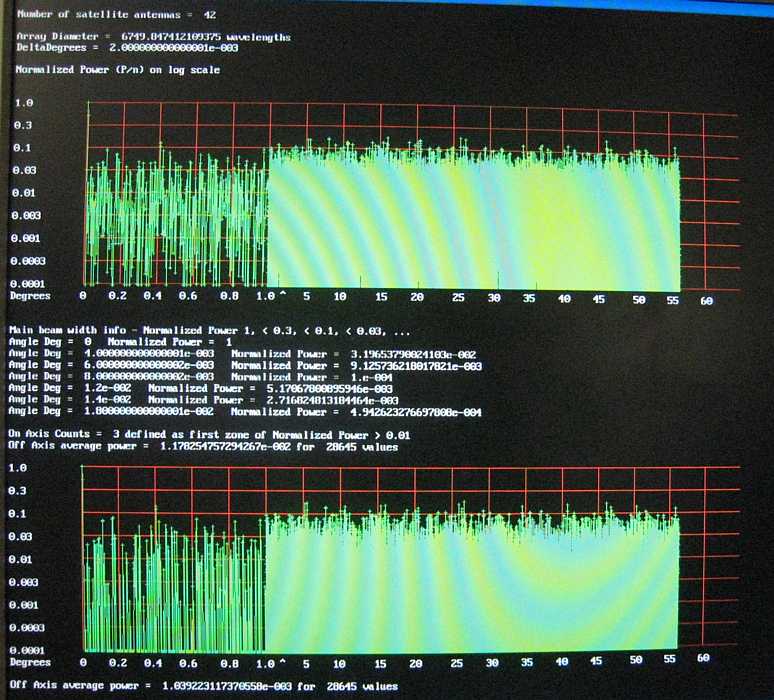Click the power value '9.125736218017821e-003'
The image size is (774, 700).
pos(416,366)
